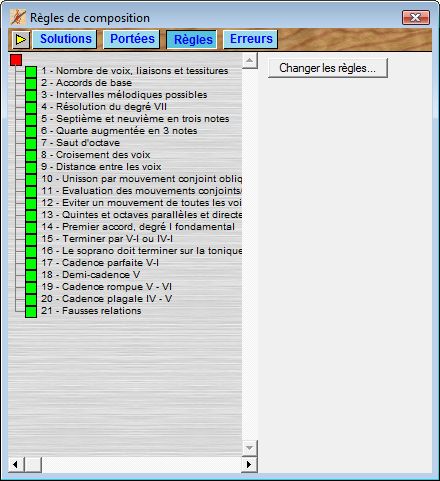Viewport: 440px width, 481px height.
Task: Click green square beside Cadence parfaite V-I
Action: point(31,264)
